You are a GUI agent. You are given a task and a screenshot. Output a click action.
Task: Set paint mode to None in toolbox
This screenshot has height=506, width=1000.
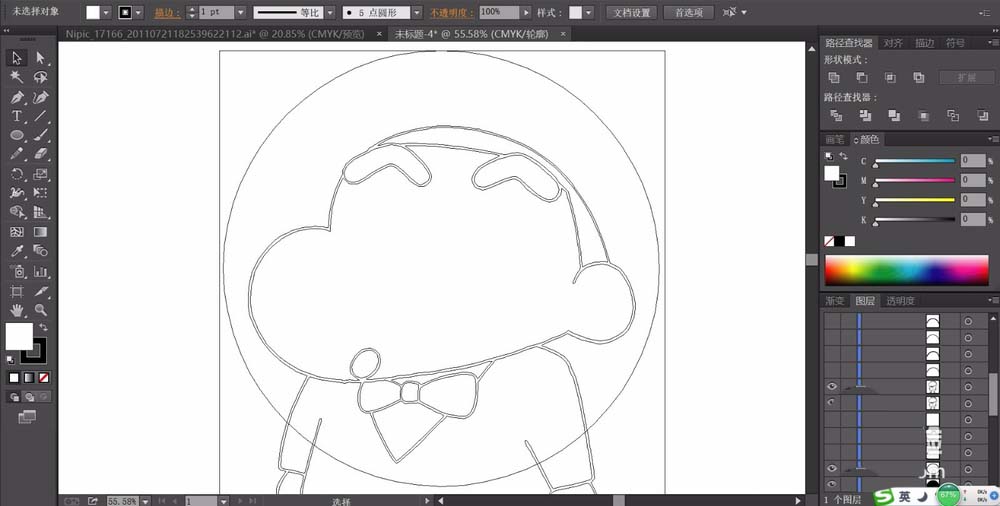(43, 378)
